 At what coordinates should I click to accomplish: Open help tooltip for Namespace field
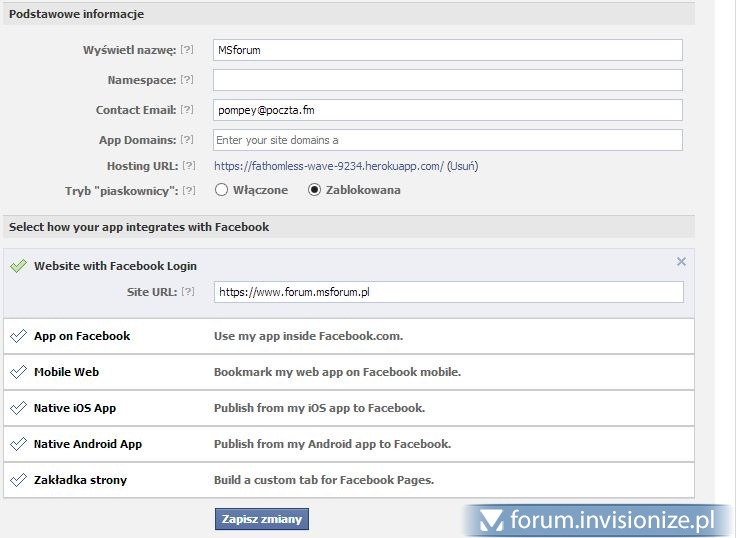point(187,80)
